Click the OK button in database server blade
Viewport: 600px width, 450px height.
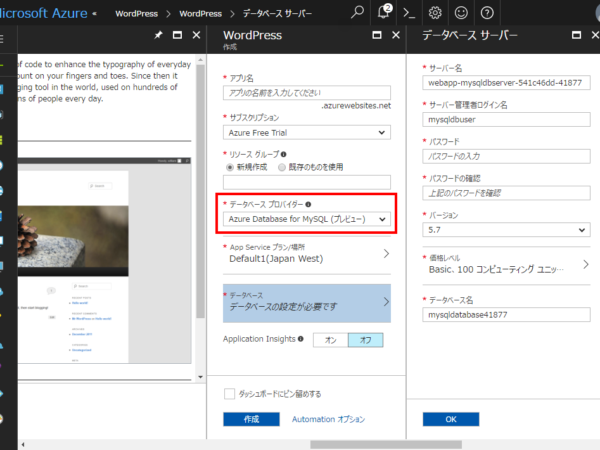[451, 419]
